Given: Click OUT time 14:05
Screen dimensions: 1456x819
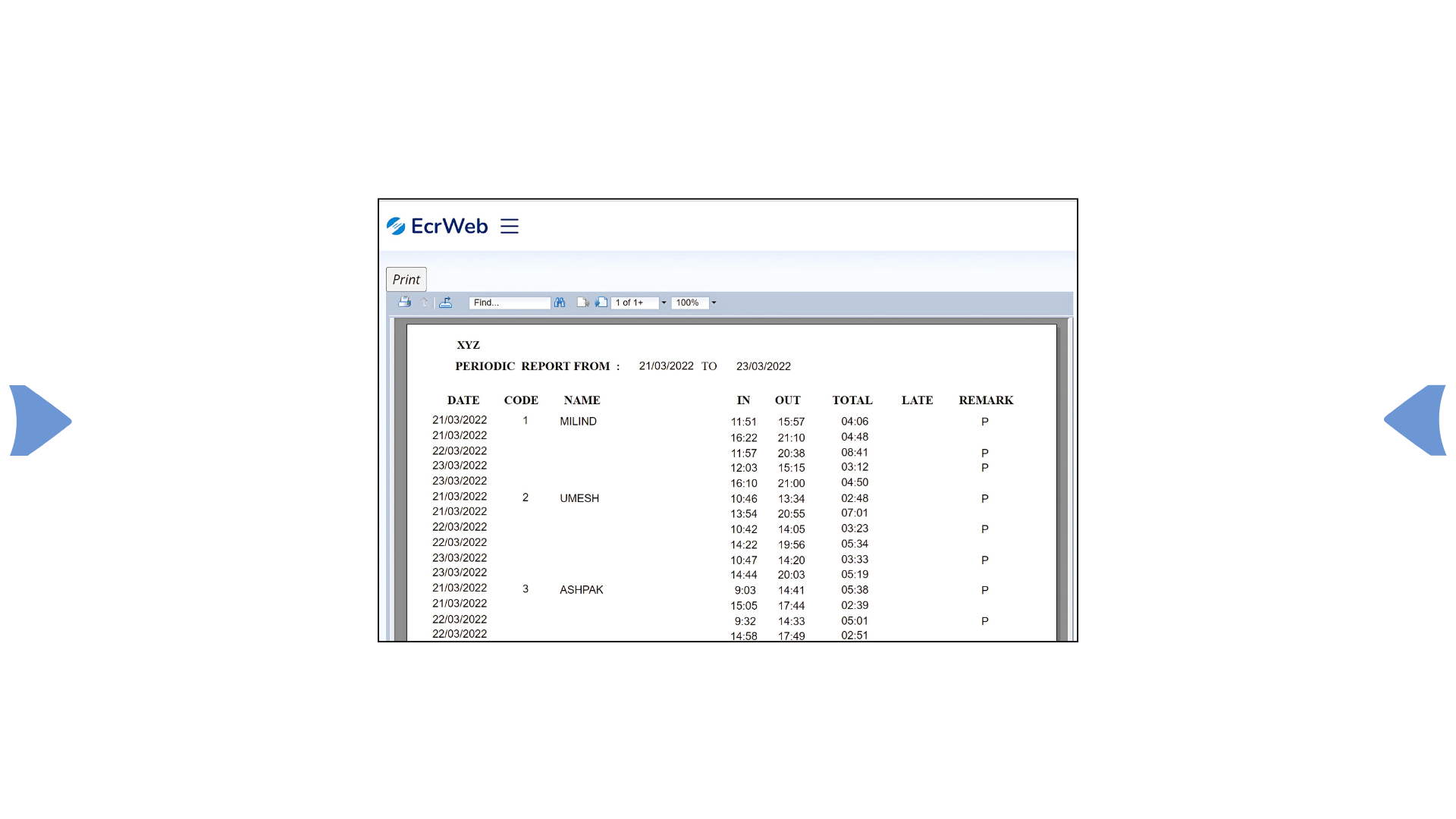Looking at the screenshot, I should pos(791,529).
